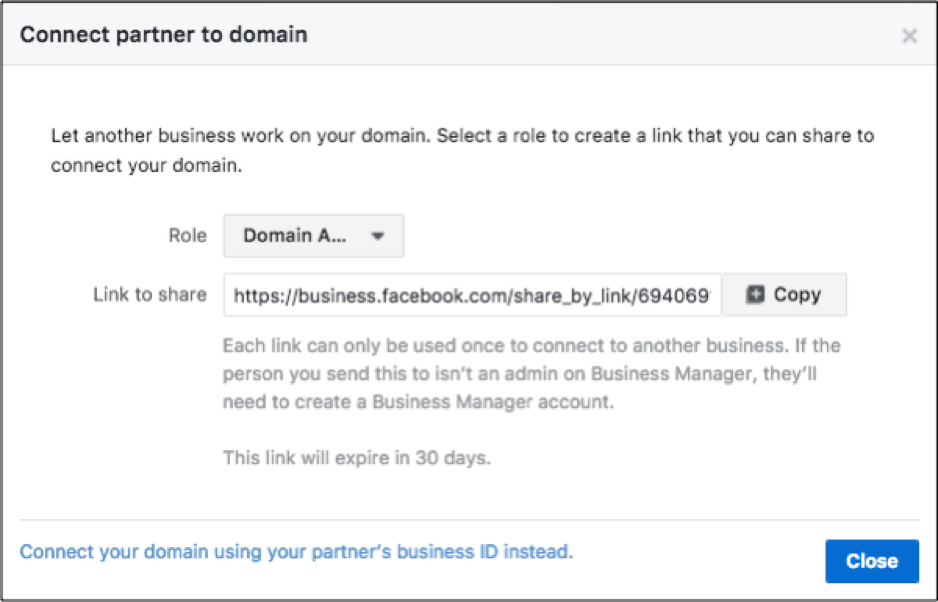
Task: Click the blue Close button
Action: click(x=872, y=561)
